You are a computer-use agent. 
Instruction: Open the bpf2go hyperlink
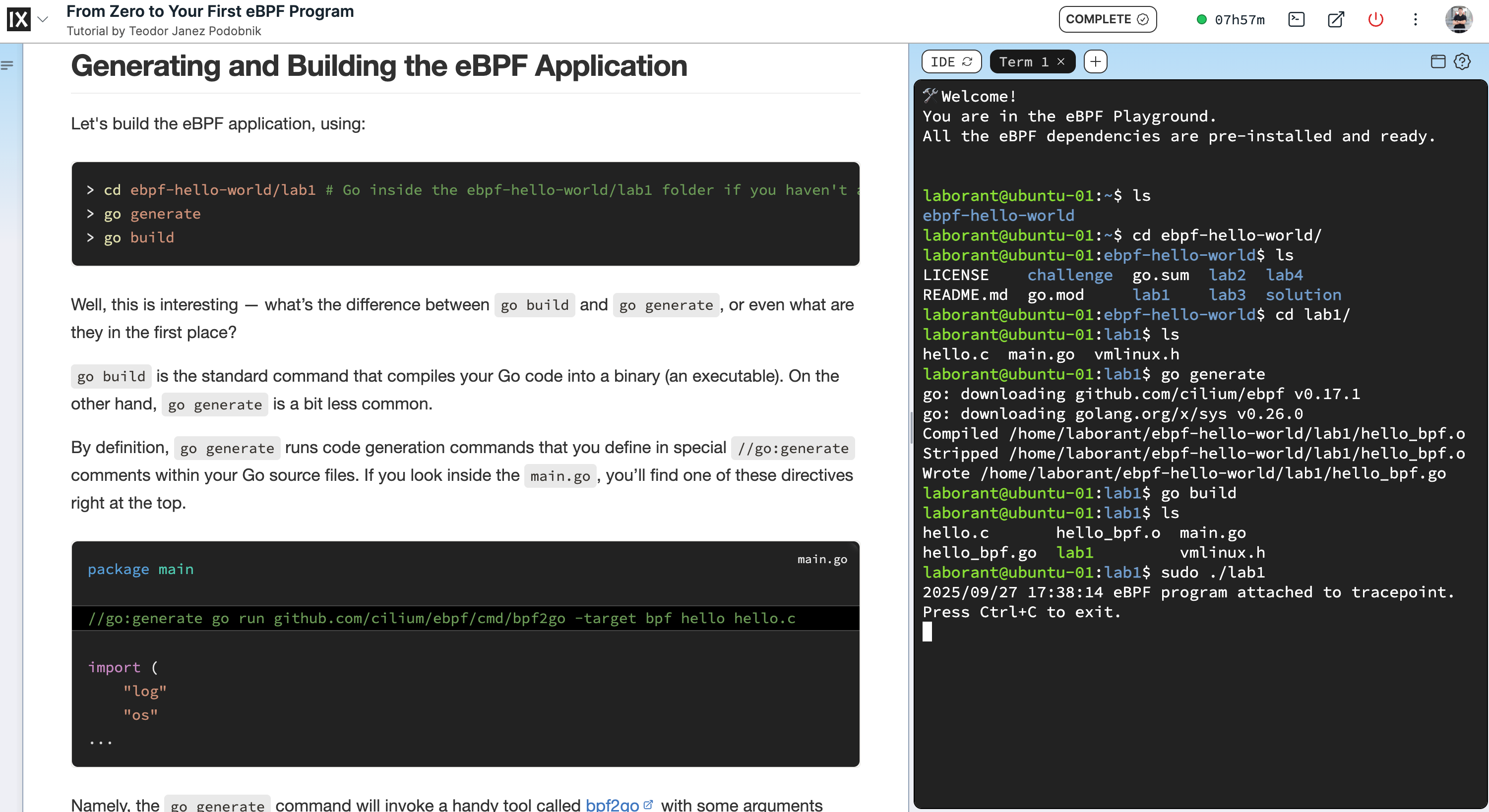click(x=613, y=804)
